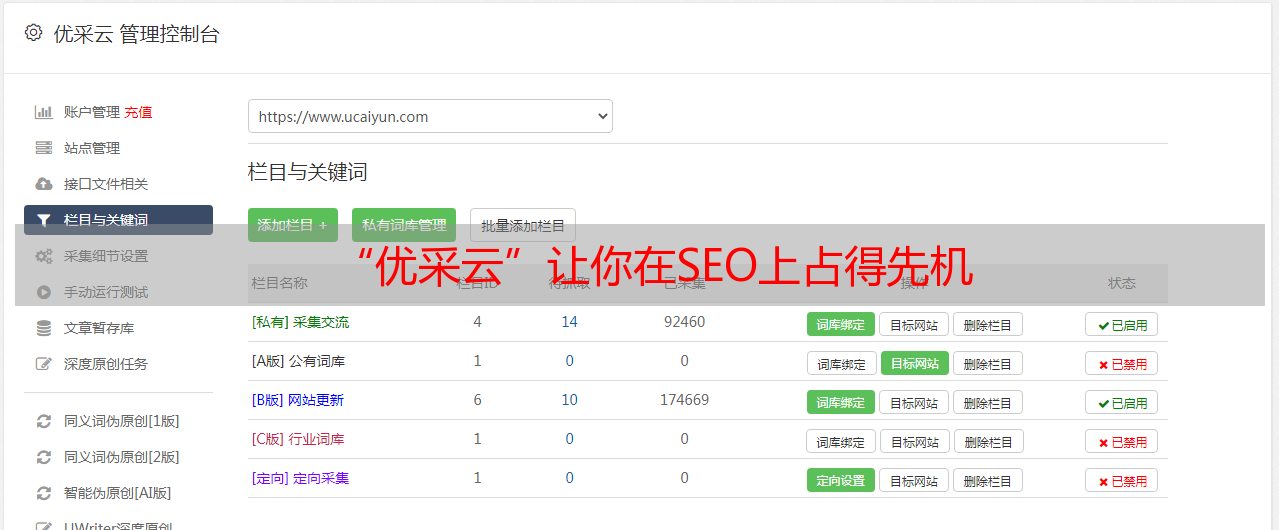Click the 私有词库管理 button
Viewport: 1279px width, 530px height.
click(404, 225)
